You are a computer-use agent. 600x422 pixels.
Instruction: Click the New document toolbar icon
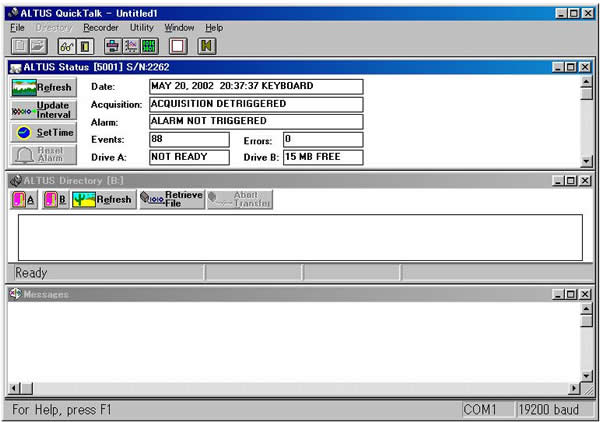20,46
